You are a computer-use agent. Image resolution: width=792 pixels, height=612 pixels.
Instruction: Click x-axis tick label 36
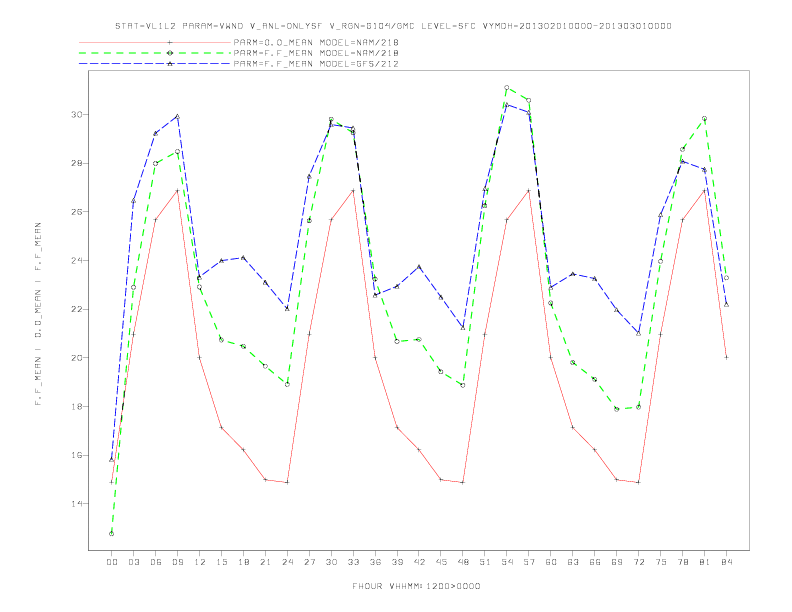tap(375, 562)
